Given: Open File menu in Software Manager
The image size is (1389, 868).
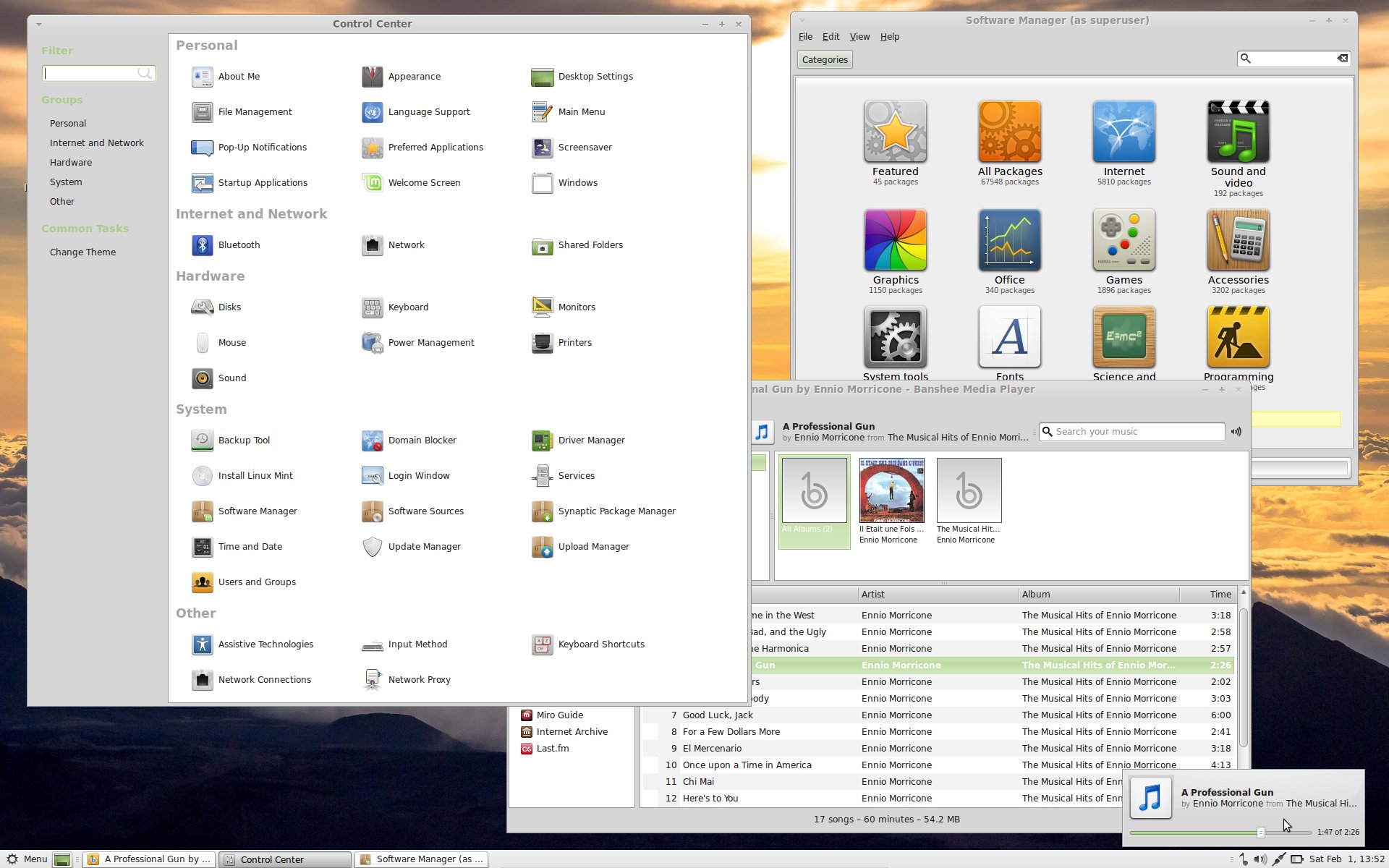Looking at the screenshot, I should 805,37.
